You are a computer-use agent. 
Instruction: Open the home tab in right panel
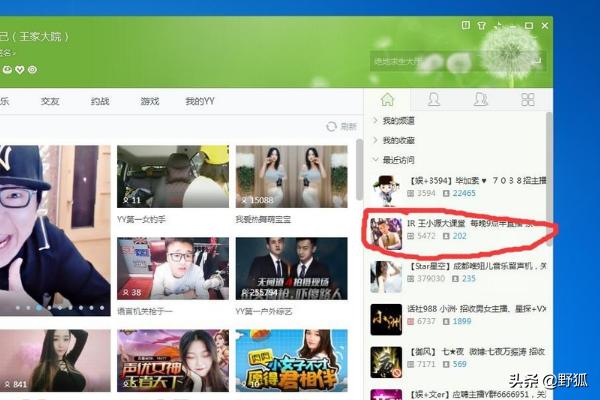point(387,100)
